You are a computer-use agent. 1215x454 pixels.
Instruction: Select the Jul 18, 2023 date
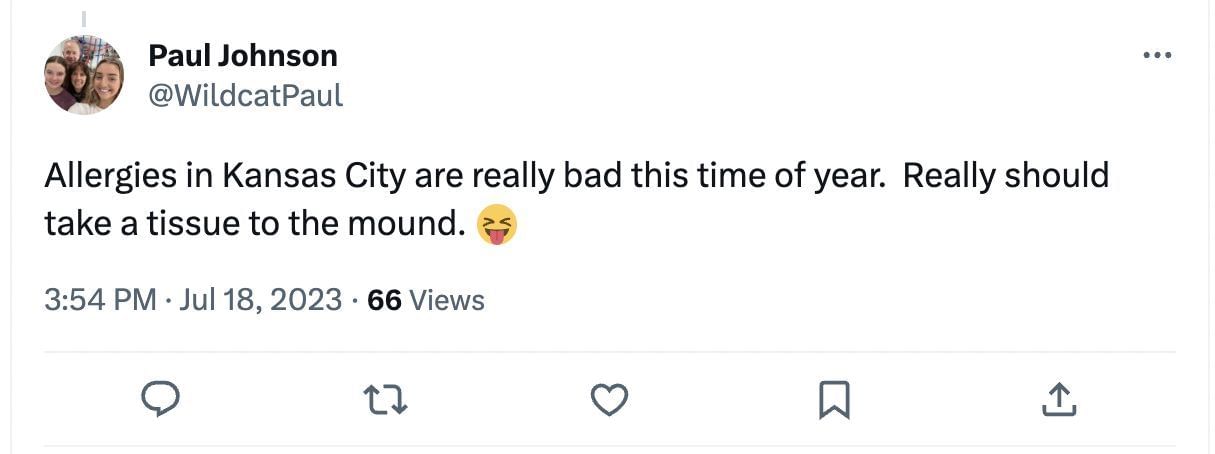pos(259,300)
